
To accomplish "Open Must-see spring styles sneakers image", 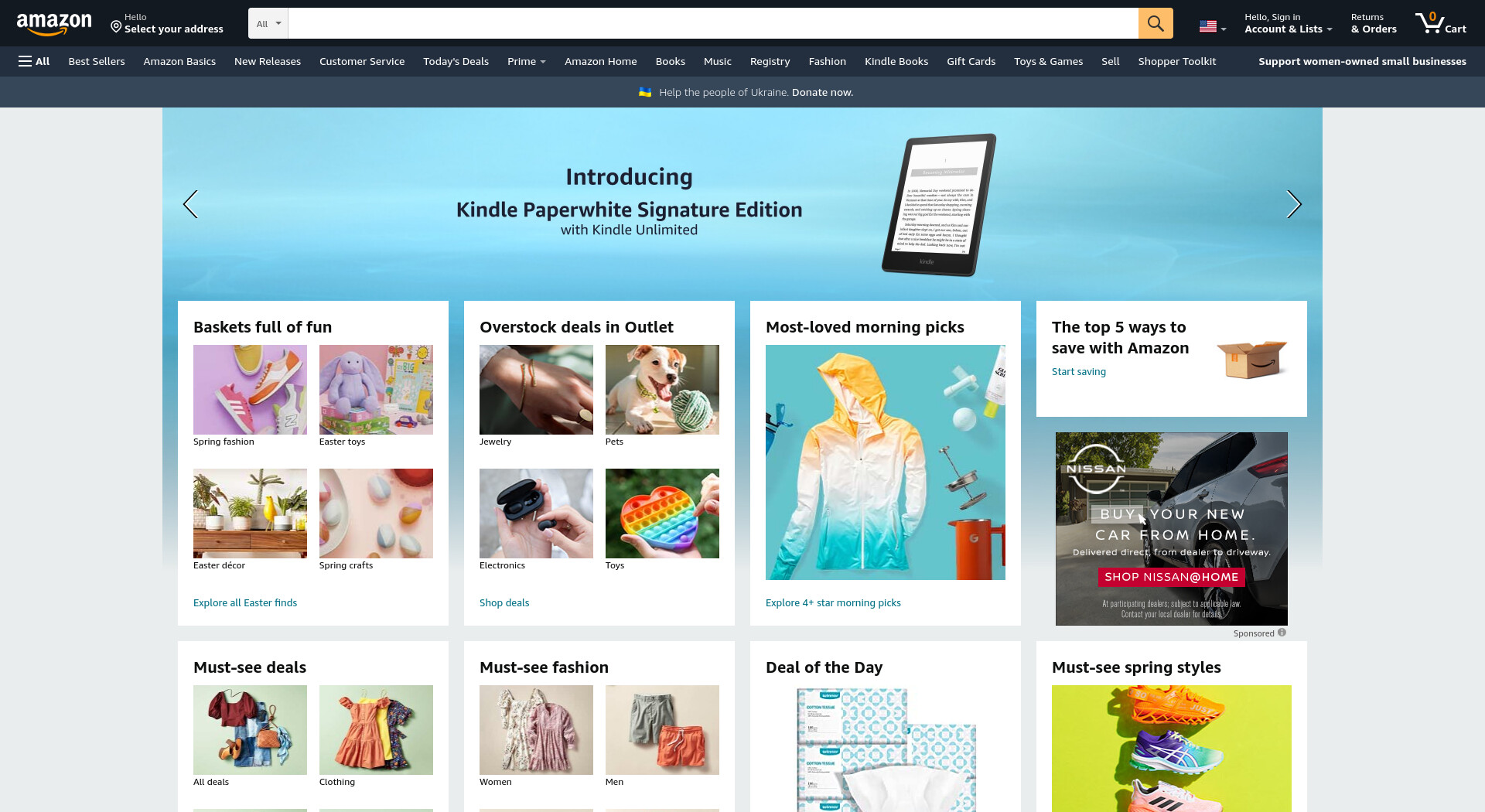I will [x=1172, y=749].
